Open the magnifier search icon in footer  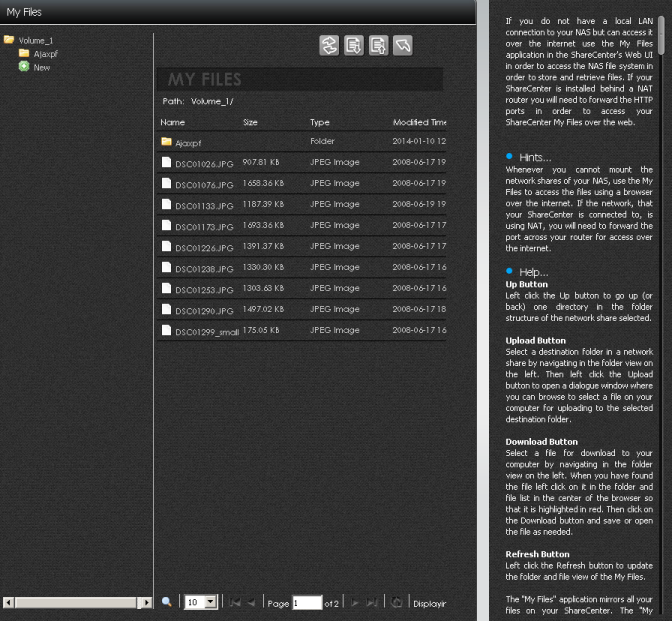(x=167, y=602)
